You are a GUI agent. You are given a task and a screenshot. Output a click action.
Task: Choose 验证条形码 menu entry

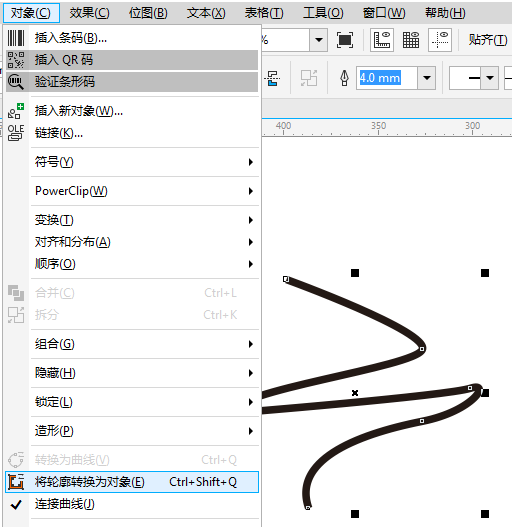(132, 82)
